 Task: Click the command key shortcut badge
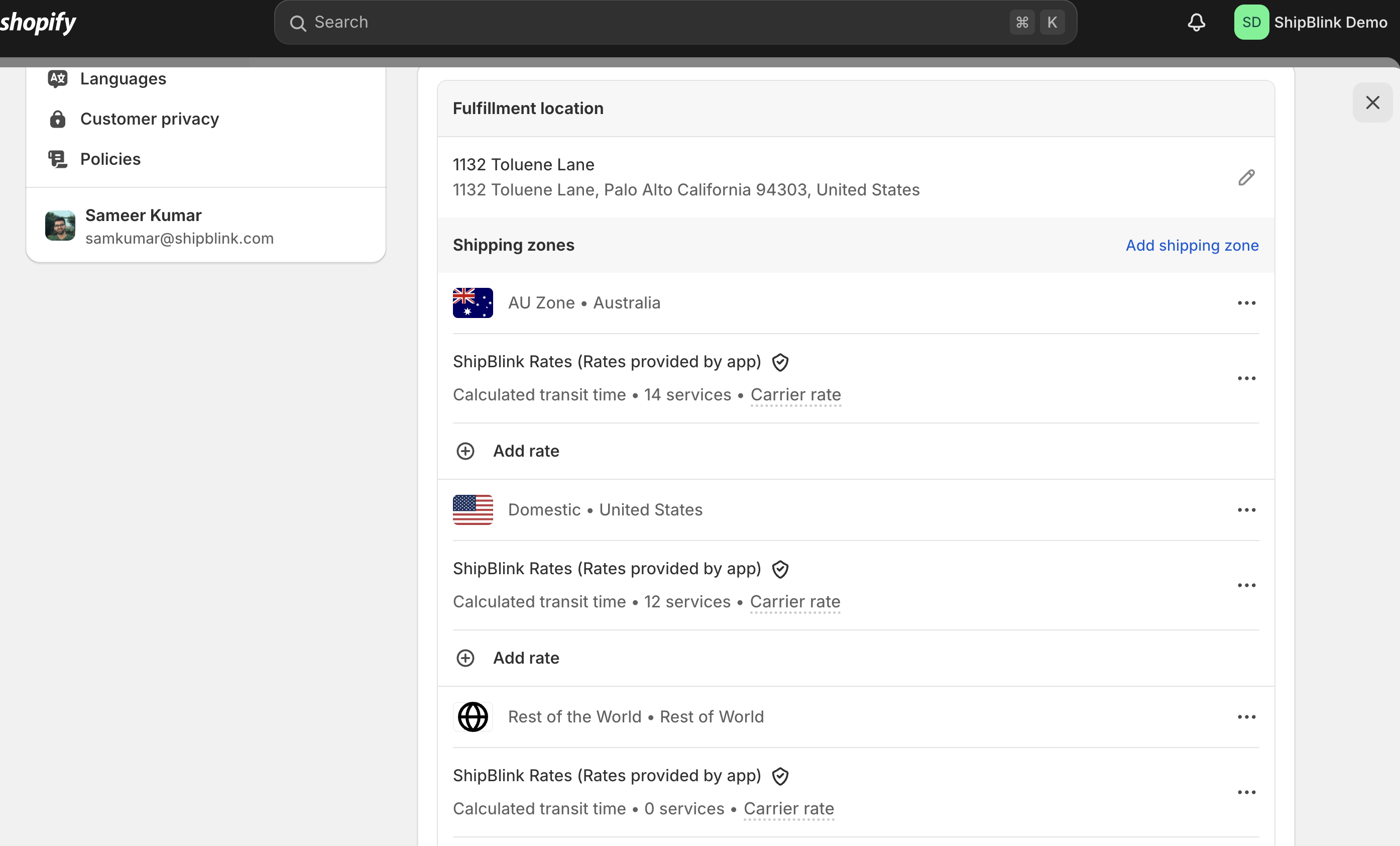1021,22
